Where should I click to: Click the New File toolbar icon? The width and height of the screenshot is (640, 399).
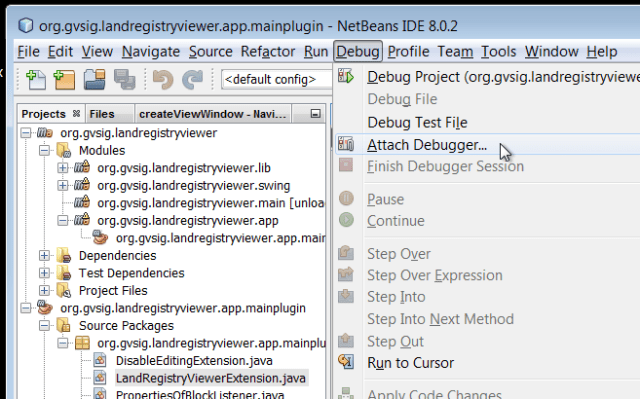click(36, 79)
